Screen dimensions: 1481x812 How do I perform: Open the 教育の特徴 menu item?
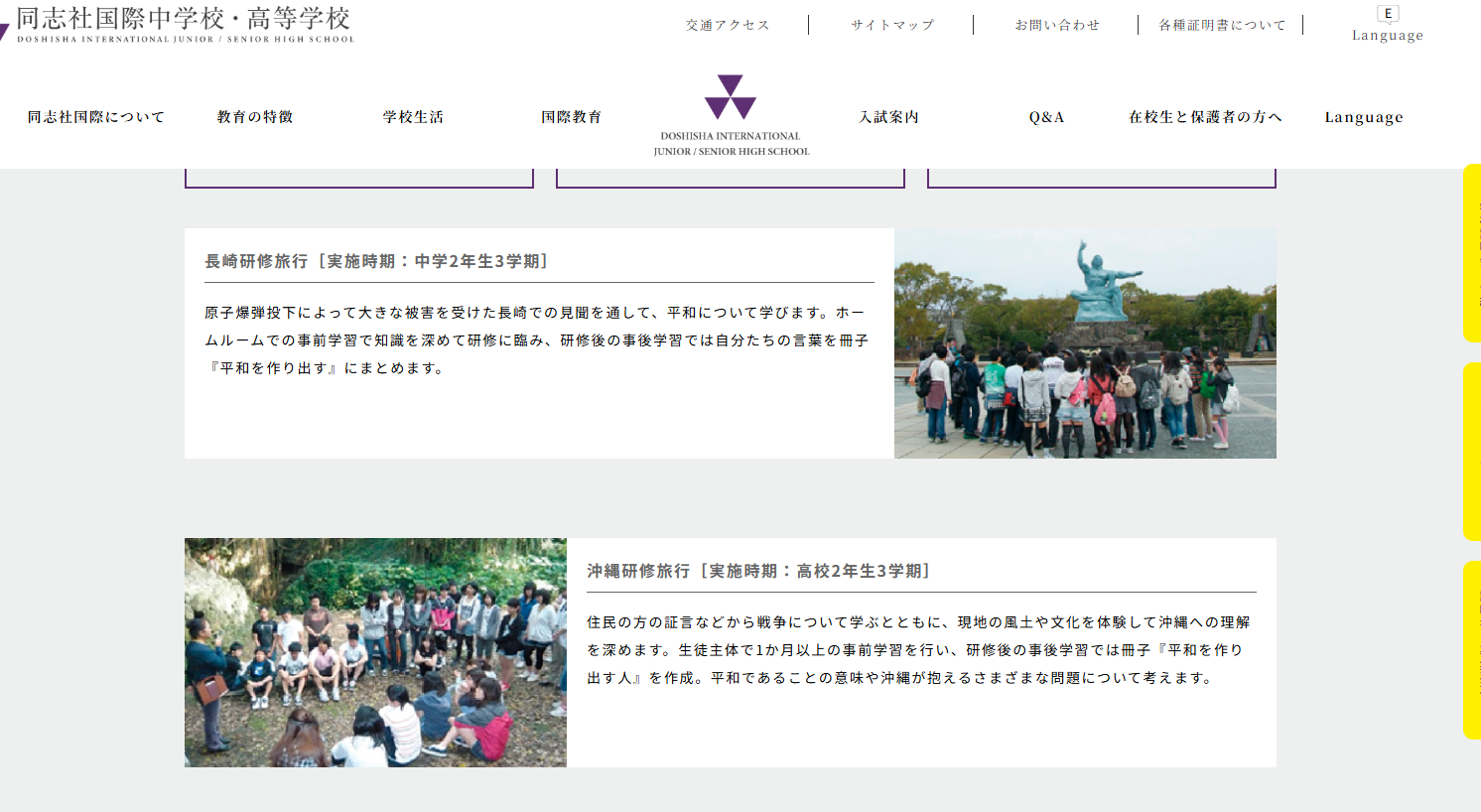255,117
